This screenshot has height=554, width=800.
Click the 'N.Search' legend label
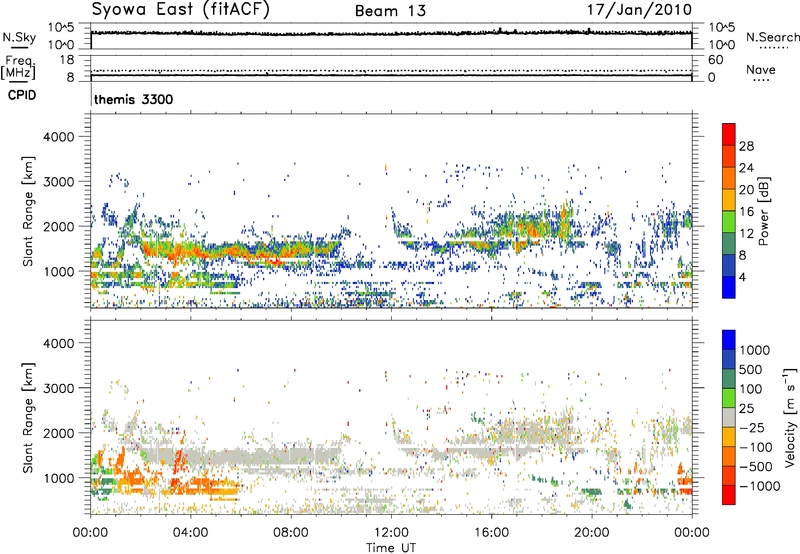click(x=772, y=37)
